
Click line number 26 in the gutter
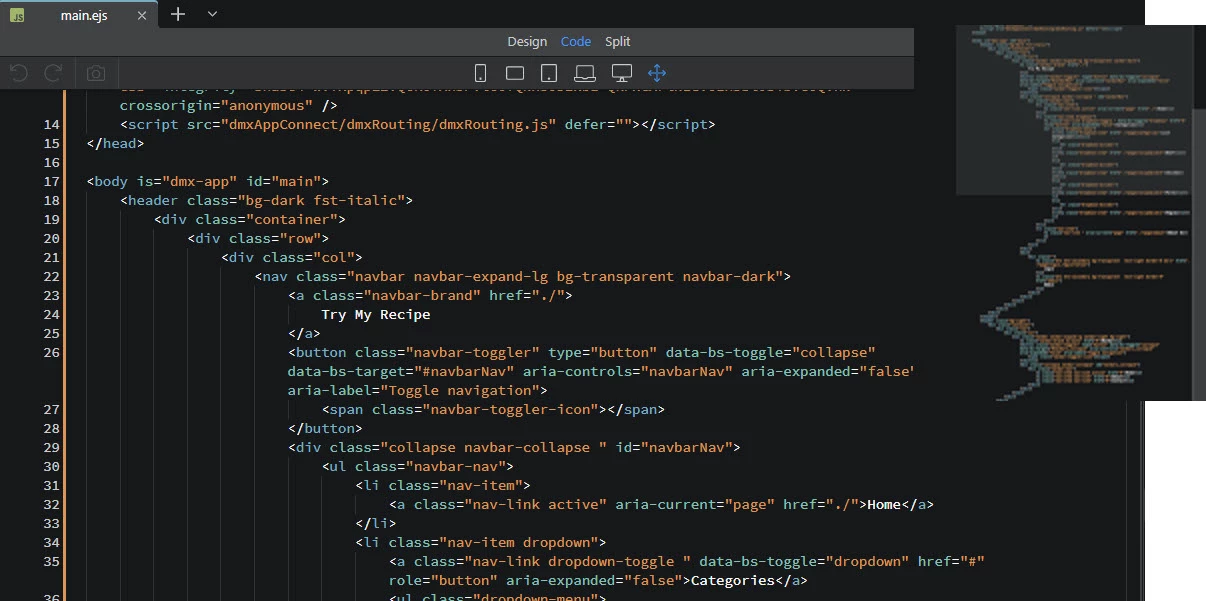pyautogui.click(x=51, y=352)
